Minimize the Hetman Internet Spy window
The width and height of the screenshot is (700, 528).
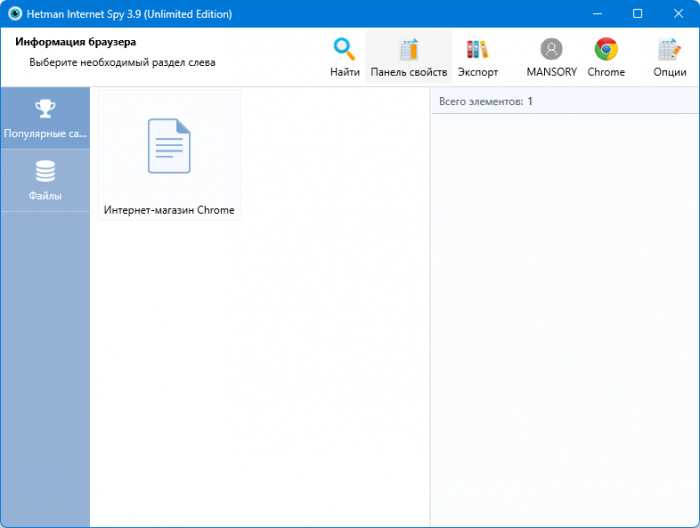(597, 14)
